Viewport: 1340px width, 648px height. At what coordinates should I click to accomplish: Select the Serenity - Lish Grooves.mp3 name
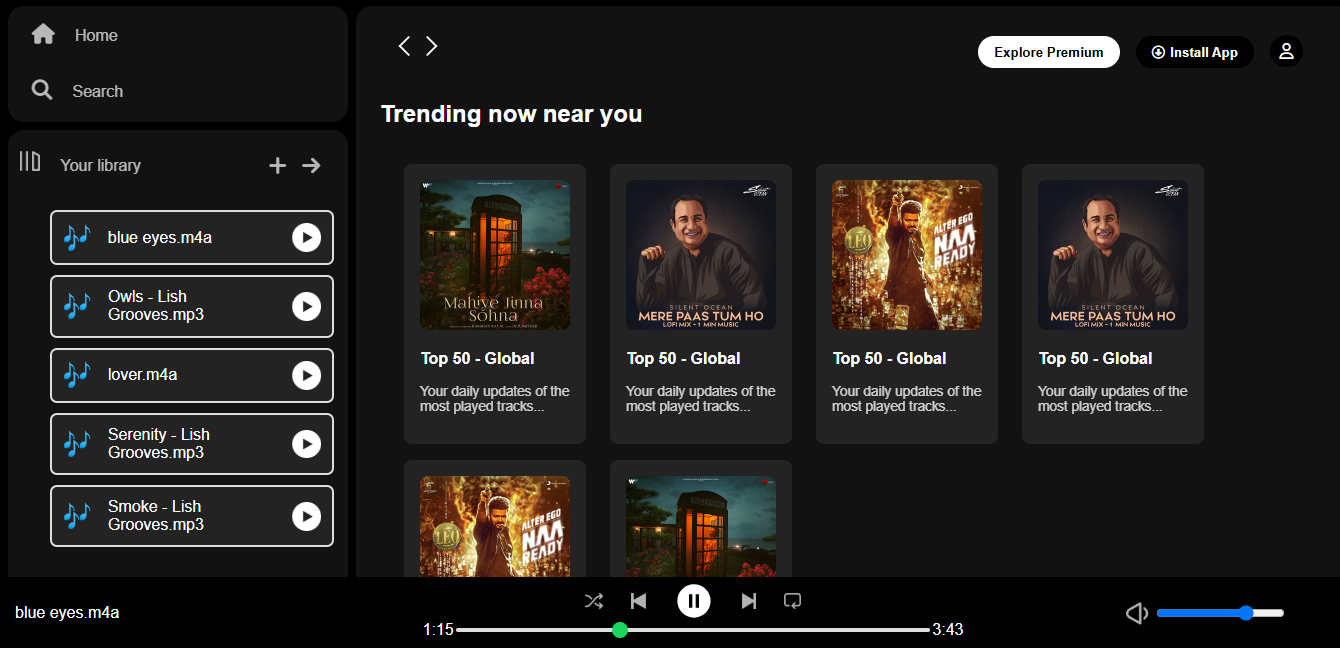pyautogui.click(x=159, y=443)
